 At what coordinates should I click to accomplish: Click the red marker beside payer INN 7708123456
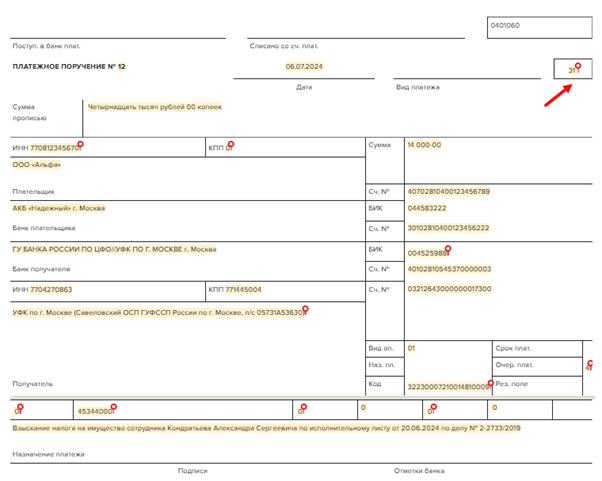click(81, 145)
